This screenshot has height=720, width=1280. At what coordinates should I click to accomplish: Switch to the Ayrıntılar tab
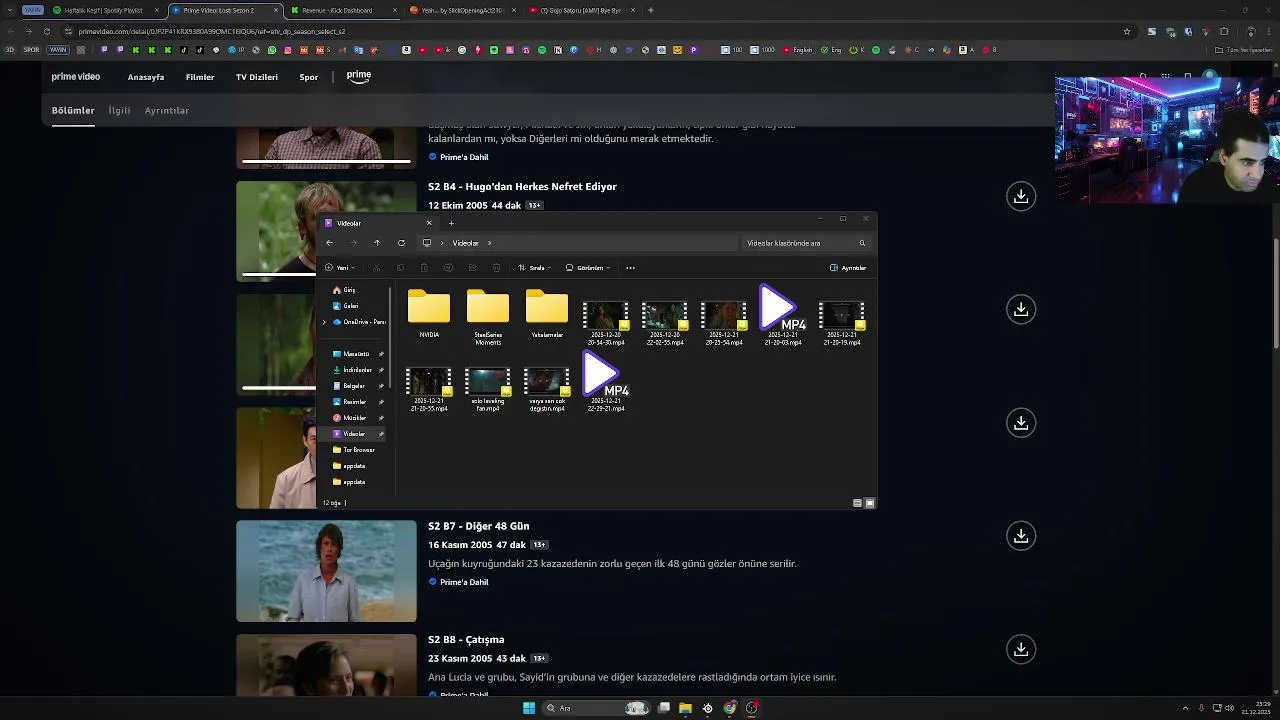(167, 111)
